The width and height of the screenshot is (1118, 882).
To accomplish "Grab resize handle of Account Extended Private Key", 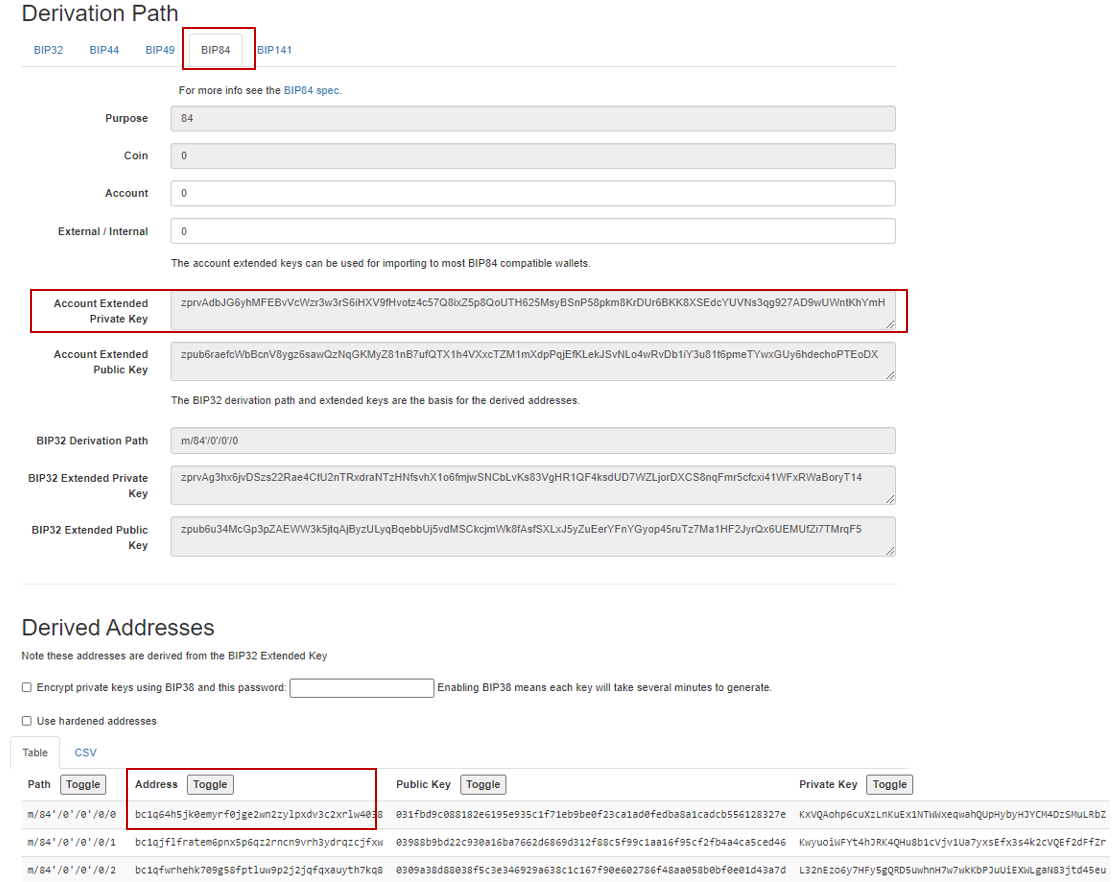I will click(x=890, y=324).
